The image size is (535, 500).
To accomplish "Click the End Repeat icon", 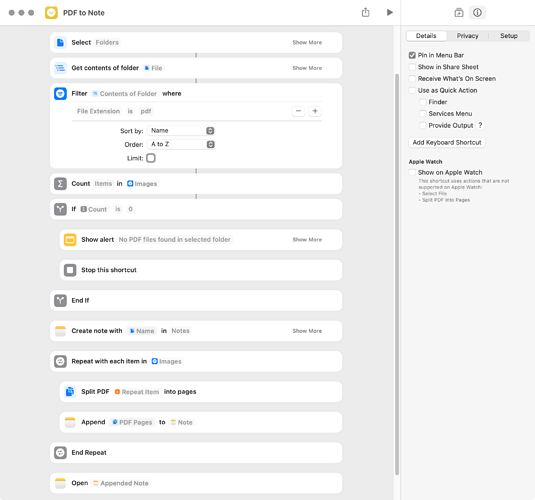I will pos(60,453).
